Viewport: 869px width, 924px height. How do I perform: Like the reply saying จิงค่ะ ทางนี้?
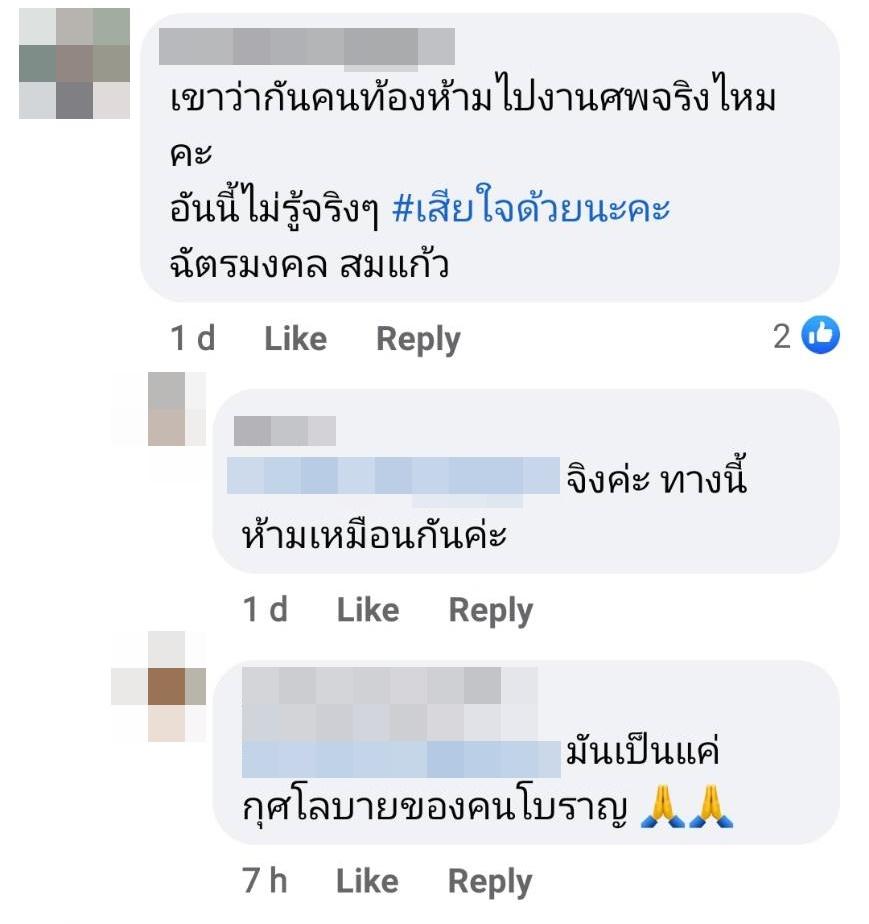click(368, 610)
